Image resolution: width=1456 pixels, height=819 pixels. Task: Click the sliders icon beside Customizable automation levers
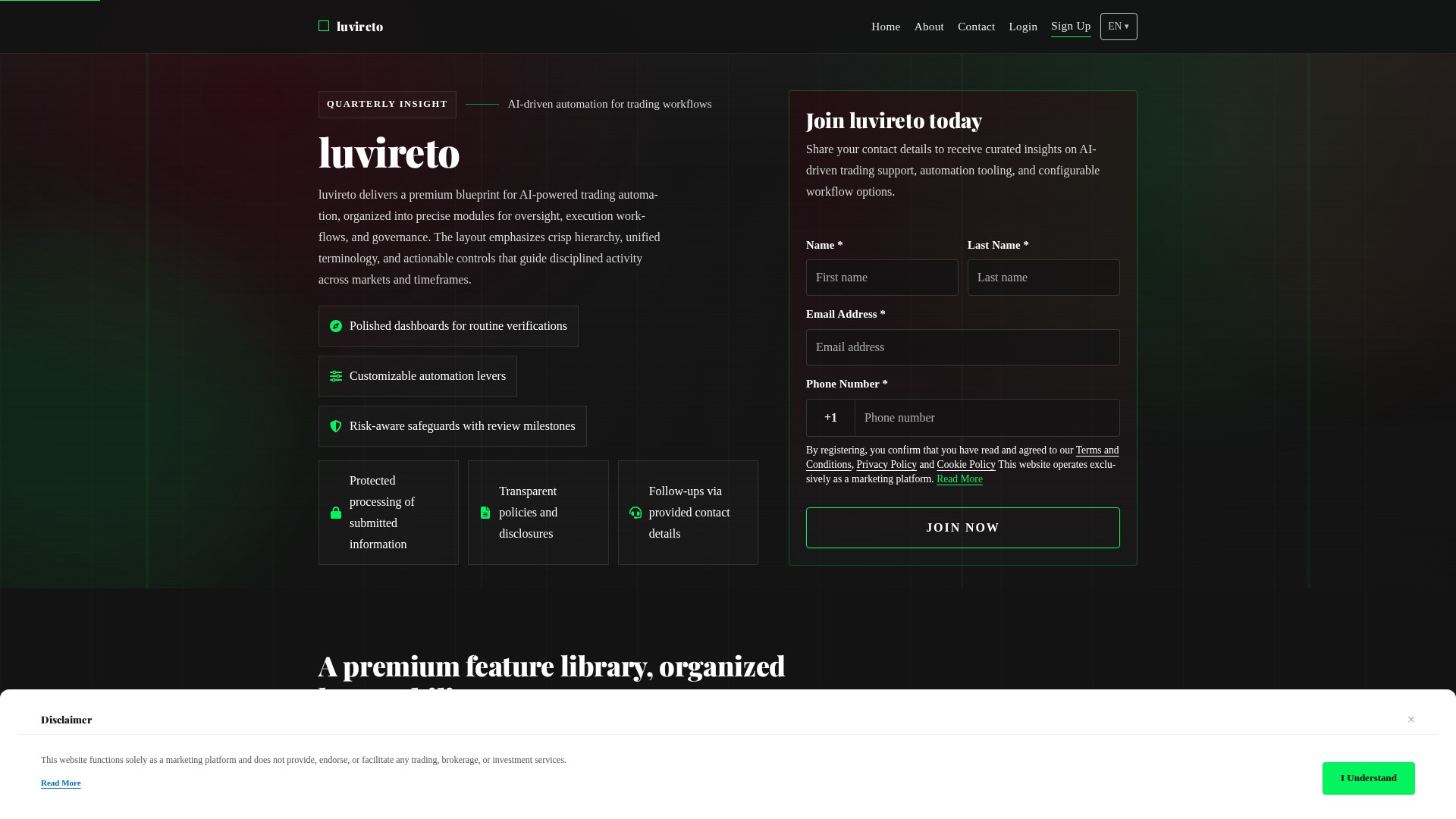(x=336, y=376)
